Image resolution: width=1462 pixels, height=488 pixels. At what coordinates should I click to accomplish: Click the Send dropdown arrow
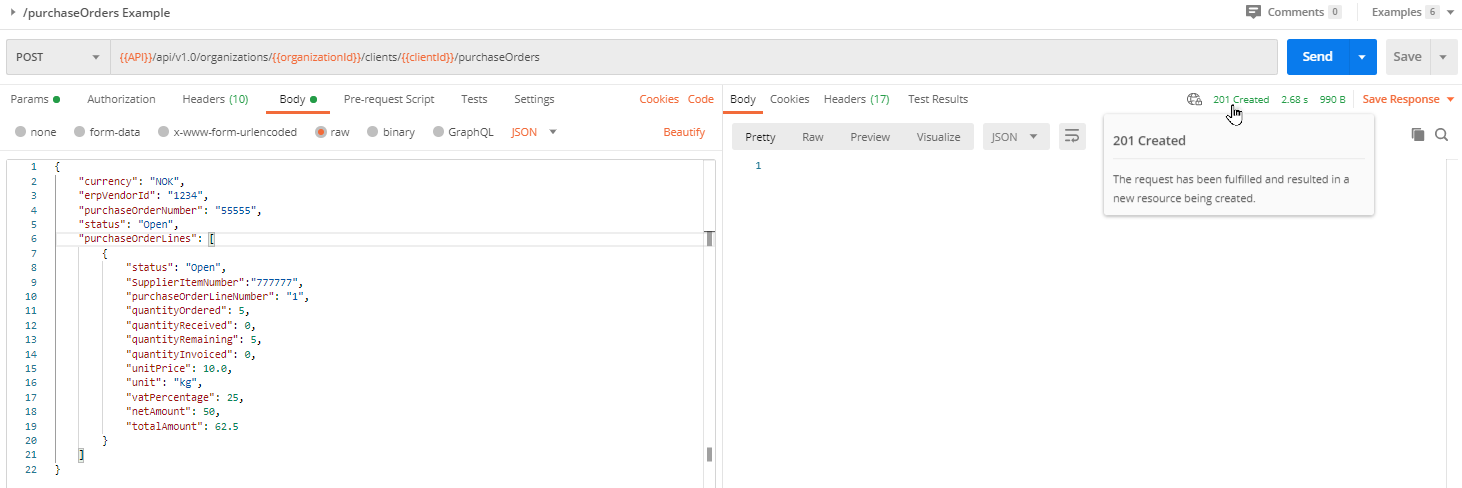tap(1361, 57)
